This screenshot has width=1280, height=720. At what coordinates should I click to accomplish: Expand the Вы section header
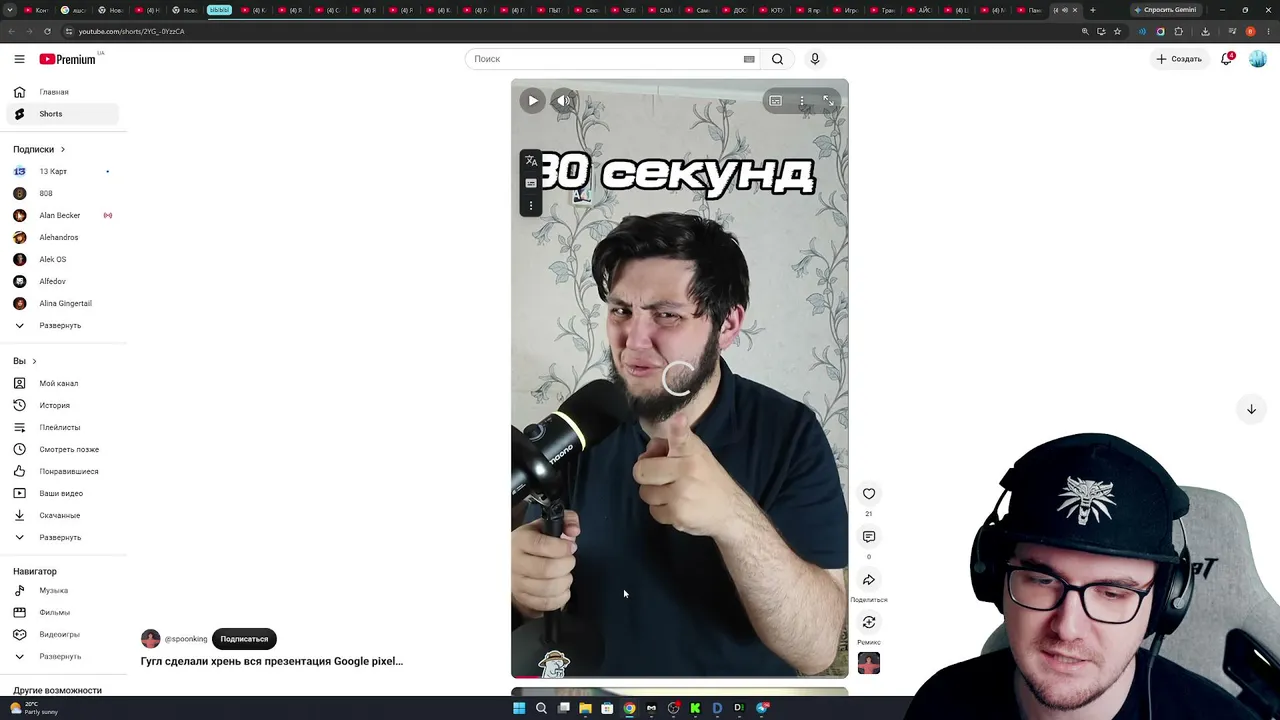[x=25, y=361]
